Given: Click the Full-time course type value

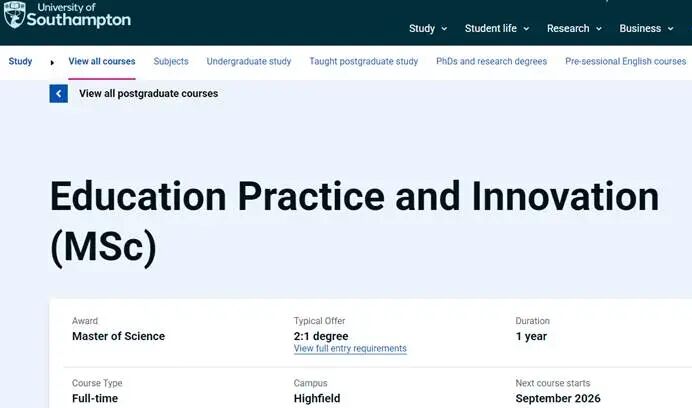Looking at the screenshot, I should pyautogui.click(x=95, y=398).
